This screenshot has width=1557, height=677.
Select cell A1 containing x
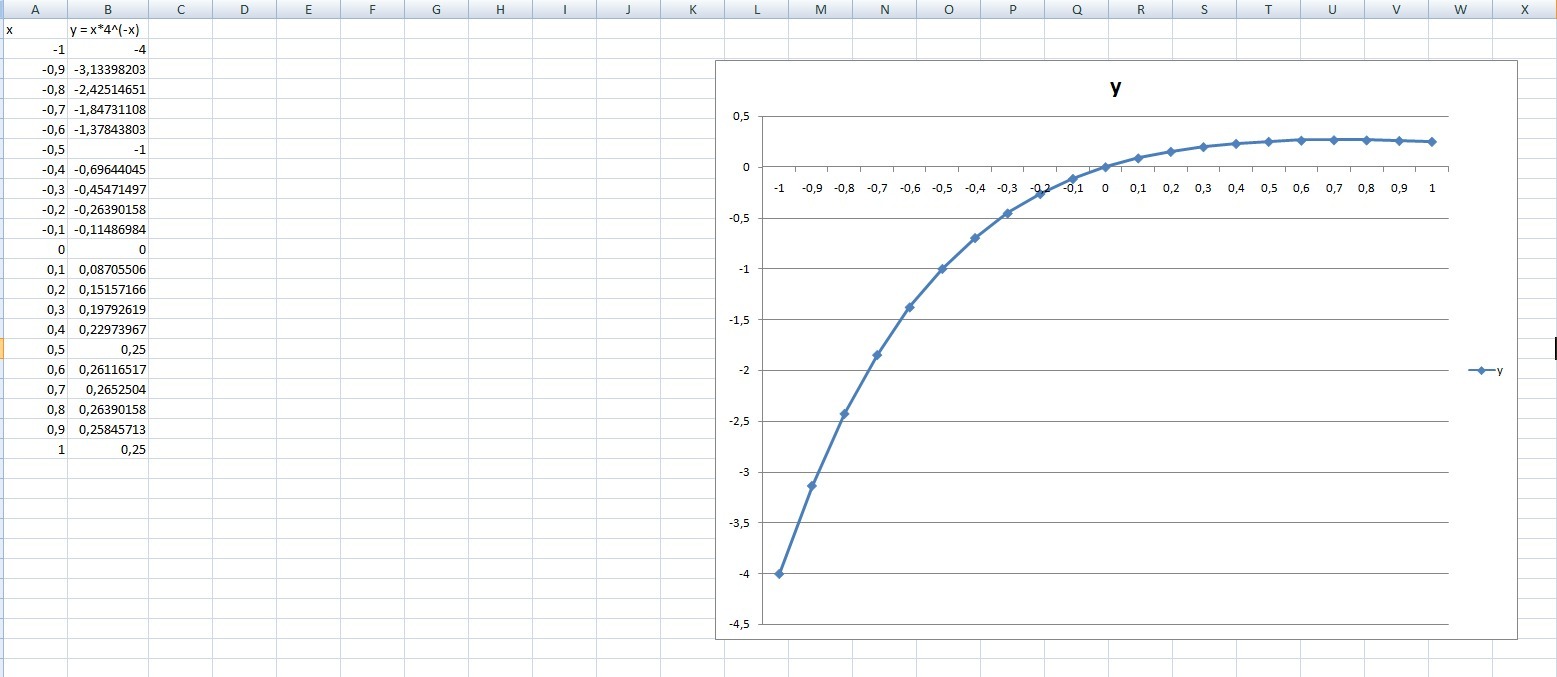(36, 29)
